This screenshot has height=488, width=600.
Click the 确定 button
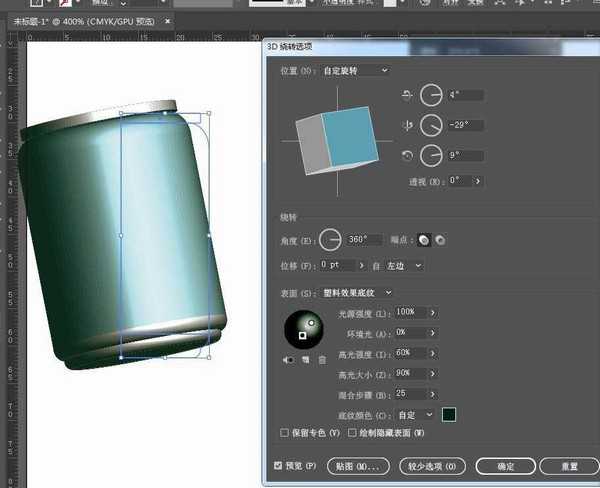coord(505,466)
